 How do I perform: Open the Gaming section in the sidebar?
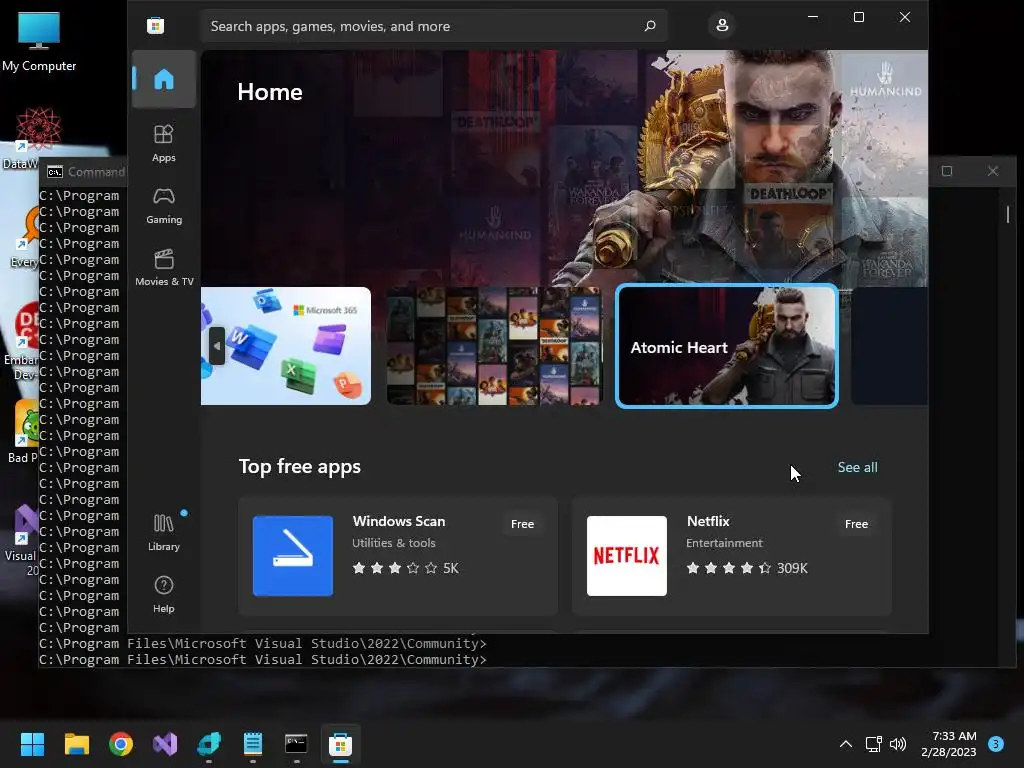click(164, 206)
